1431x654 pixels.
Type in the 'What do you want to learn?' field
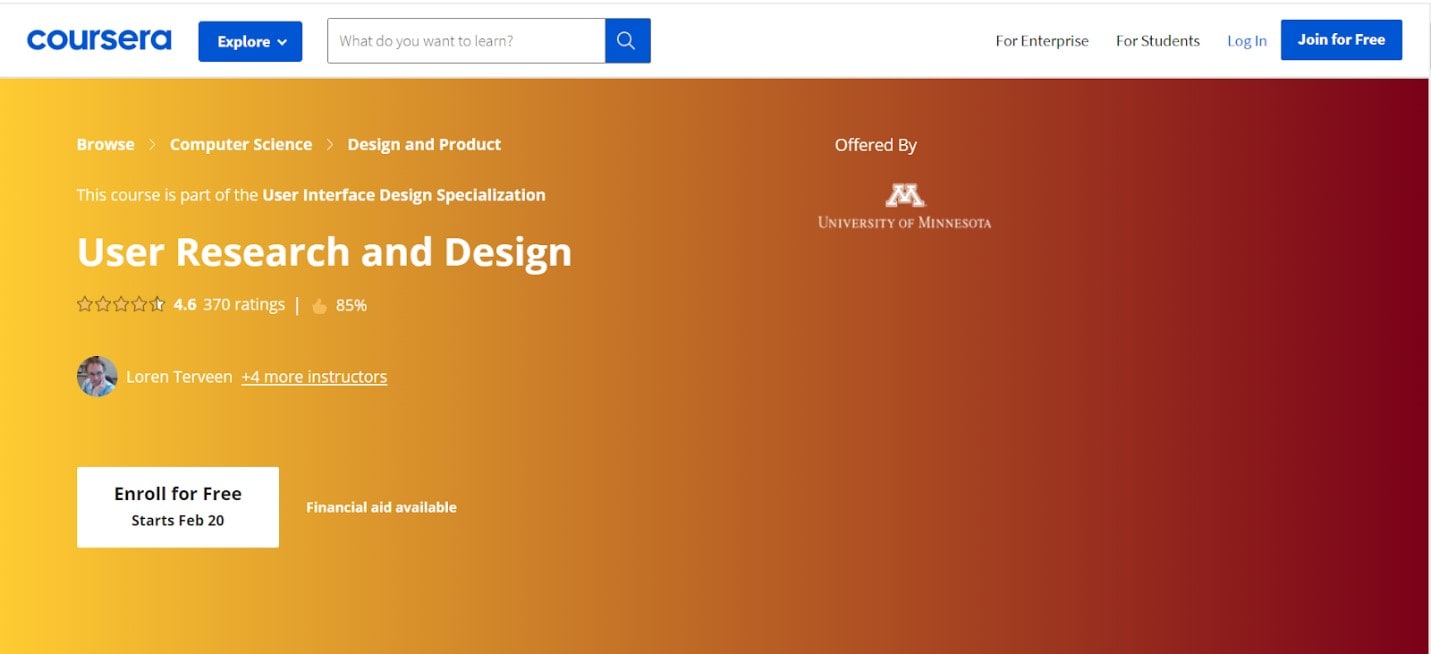click(466, 41)
